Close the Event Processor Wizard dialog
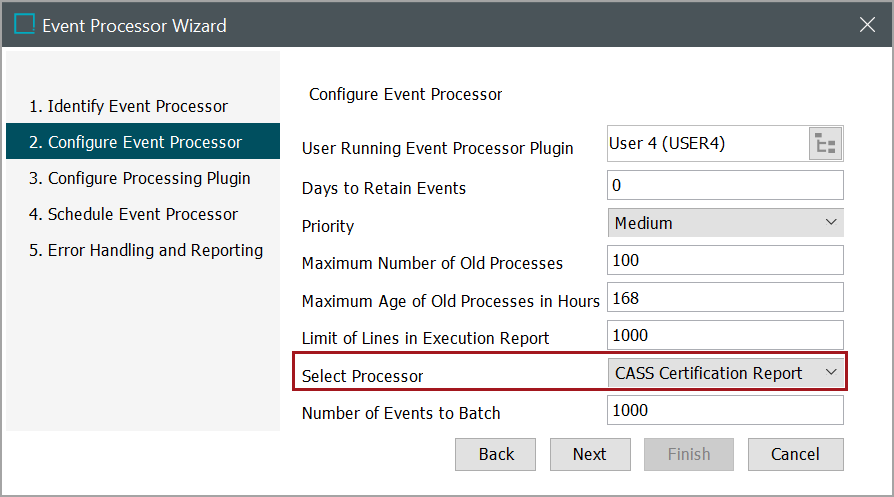This screenshot has height=497, width=894. click(x=867, y=25)
